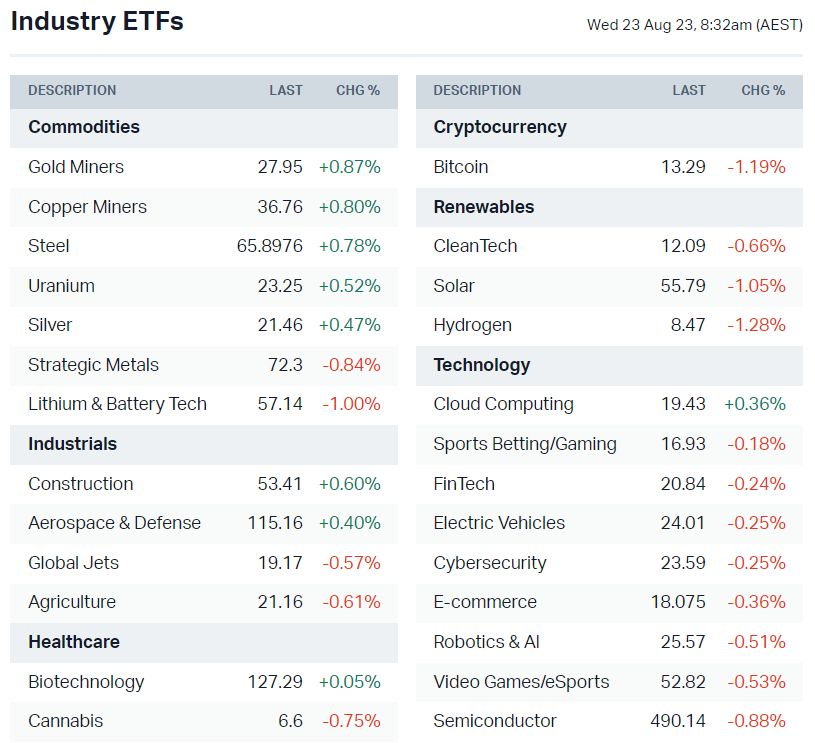This screenshot has height=743, width=815.
Task: Click the Sports Betting/Gaming ETF
Action: pyautogui.click(x=525, y=444)
